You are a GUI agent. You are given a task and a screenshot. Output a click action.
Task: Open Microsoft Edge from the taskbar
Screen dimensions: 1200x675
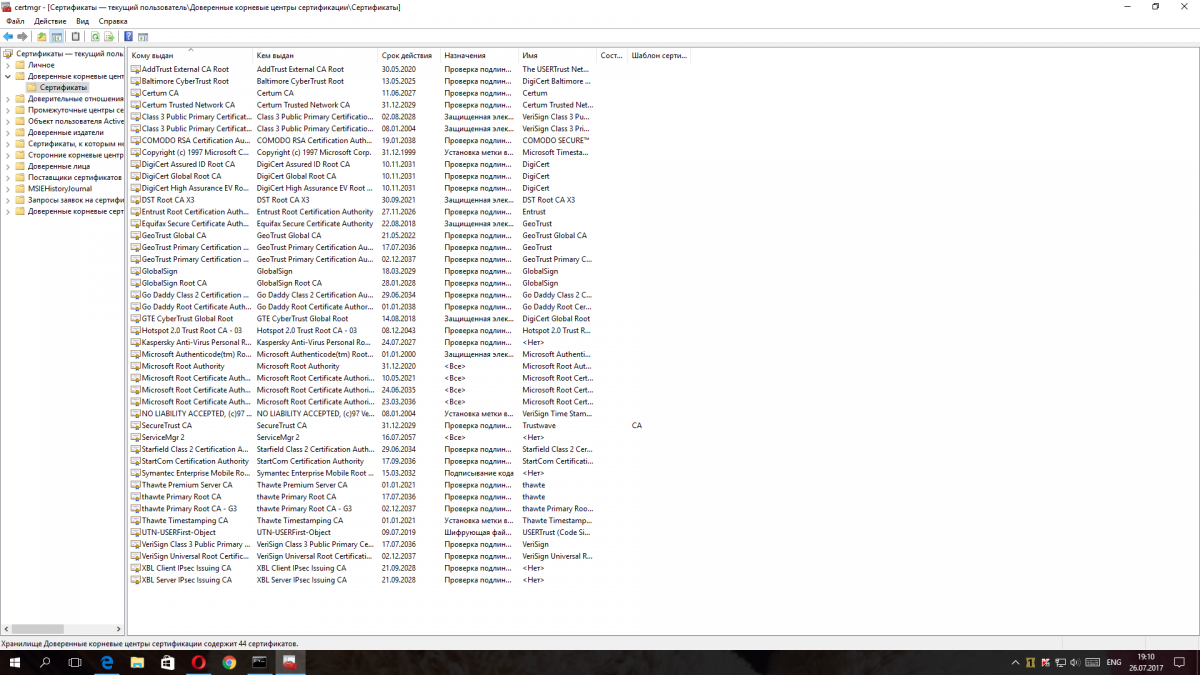coord(106,662)
